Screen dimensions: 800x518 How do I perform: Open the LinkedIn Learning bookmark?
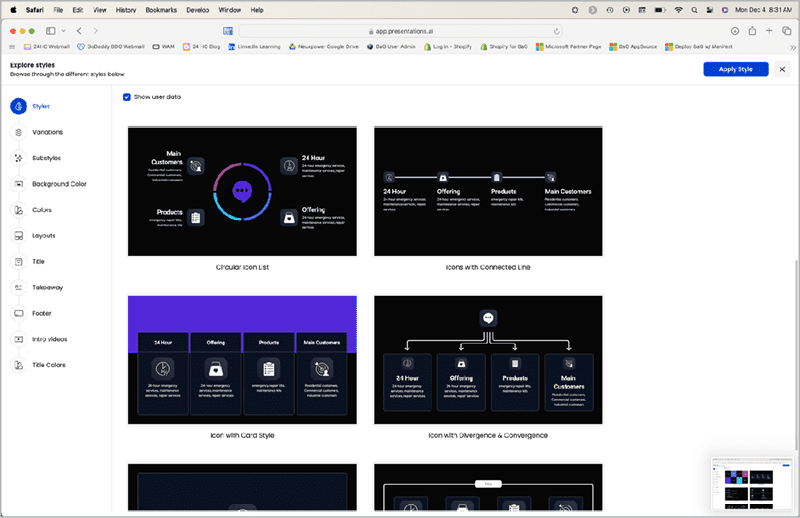(x=254, y=46)
